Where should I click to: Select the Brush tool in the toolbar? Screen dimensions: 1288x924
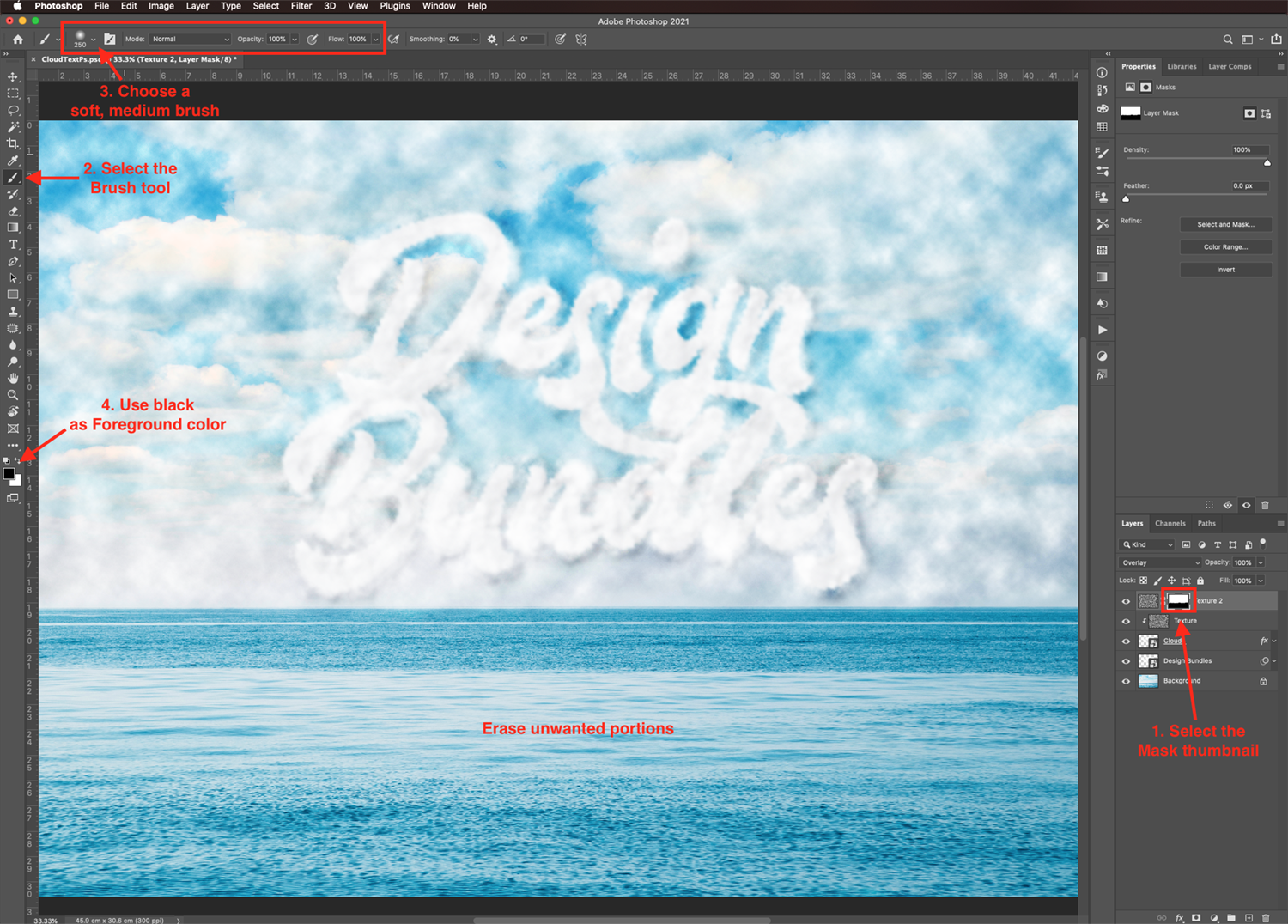pos(13,178)
